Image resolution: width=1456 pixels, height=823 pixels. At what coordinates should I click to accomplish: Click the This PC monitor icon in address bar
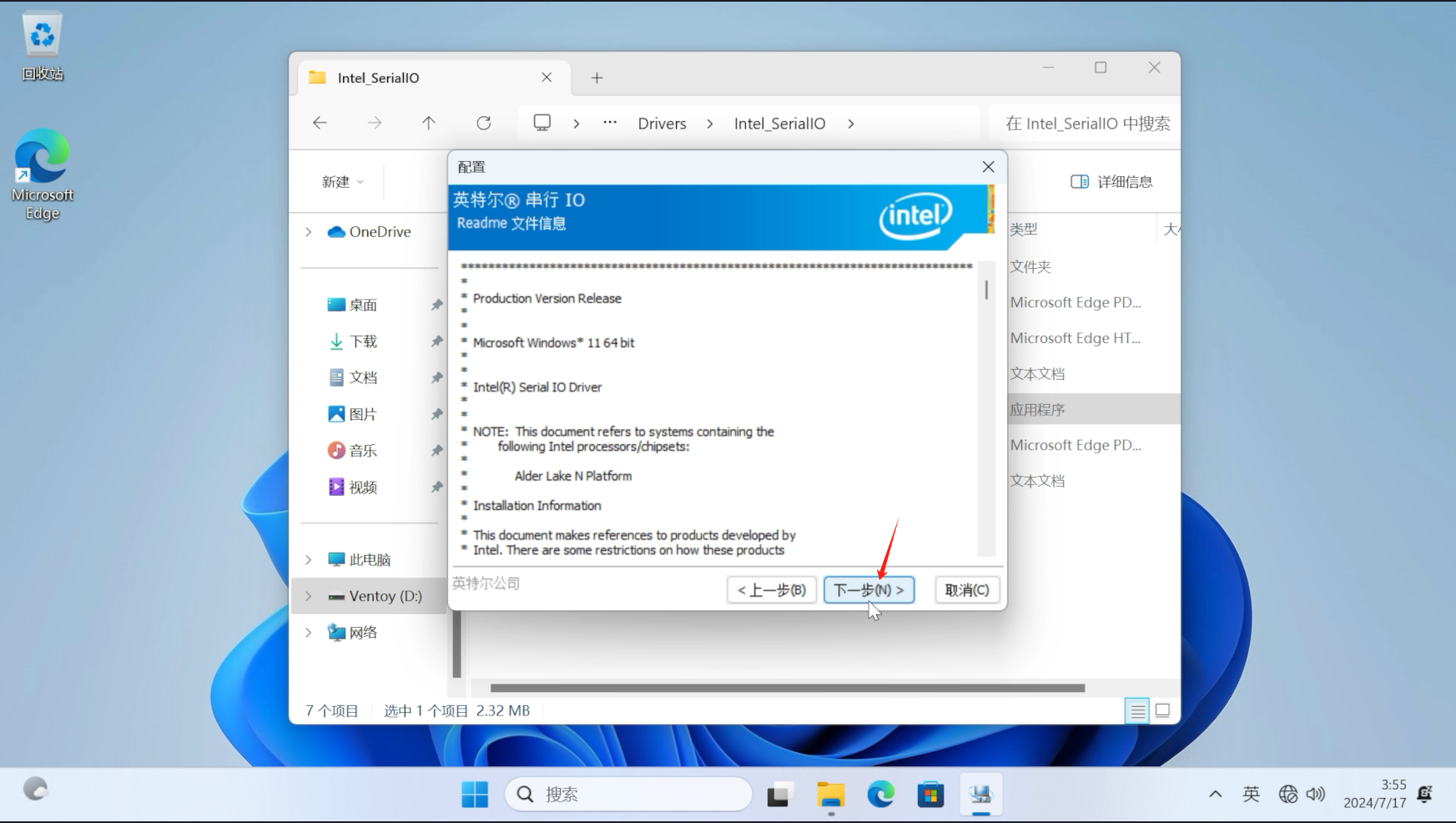[542, 123]
